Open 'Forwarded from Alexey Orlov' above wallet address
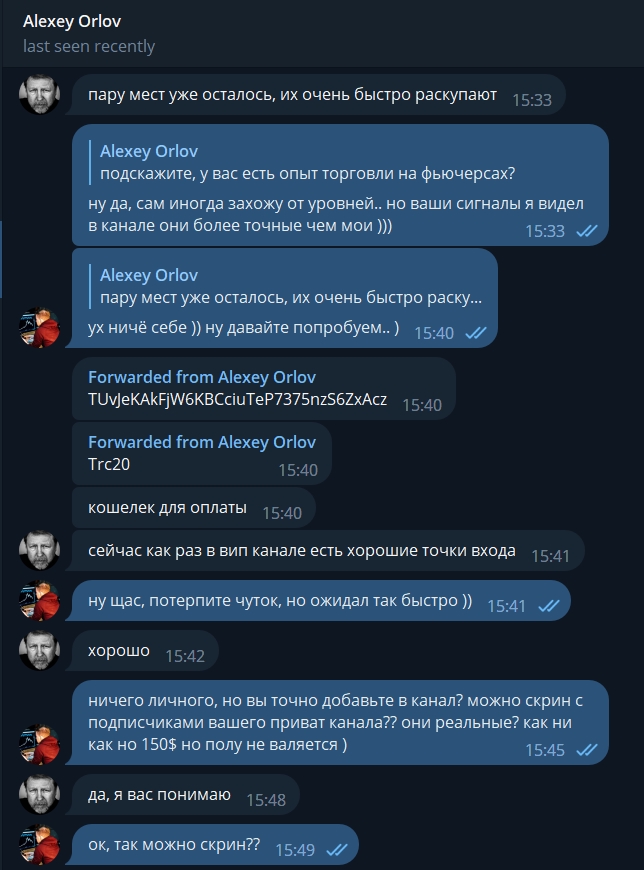 click(x=202, y=377)
